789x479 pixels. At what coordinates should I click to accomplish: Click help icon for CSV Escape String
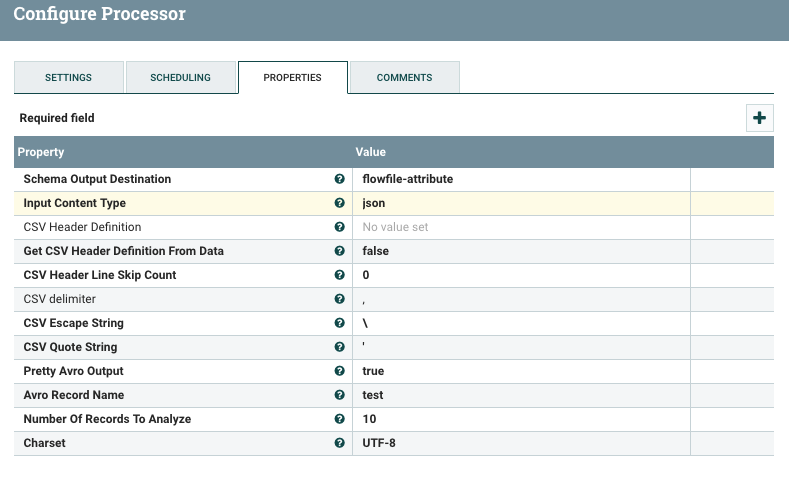pos(340,323)
